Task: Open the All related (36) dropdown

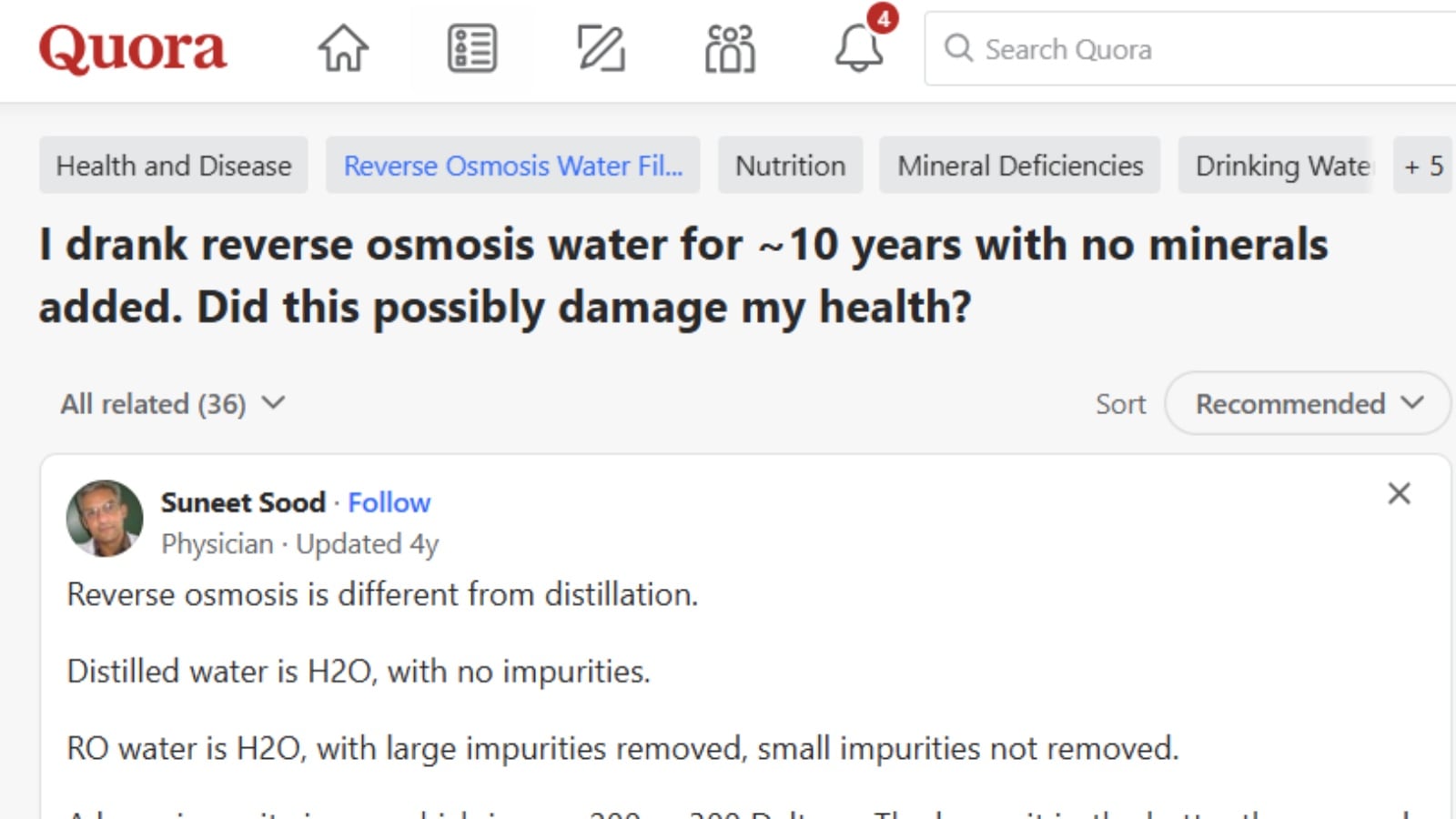Action: click(x=171, y=403)
